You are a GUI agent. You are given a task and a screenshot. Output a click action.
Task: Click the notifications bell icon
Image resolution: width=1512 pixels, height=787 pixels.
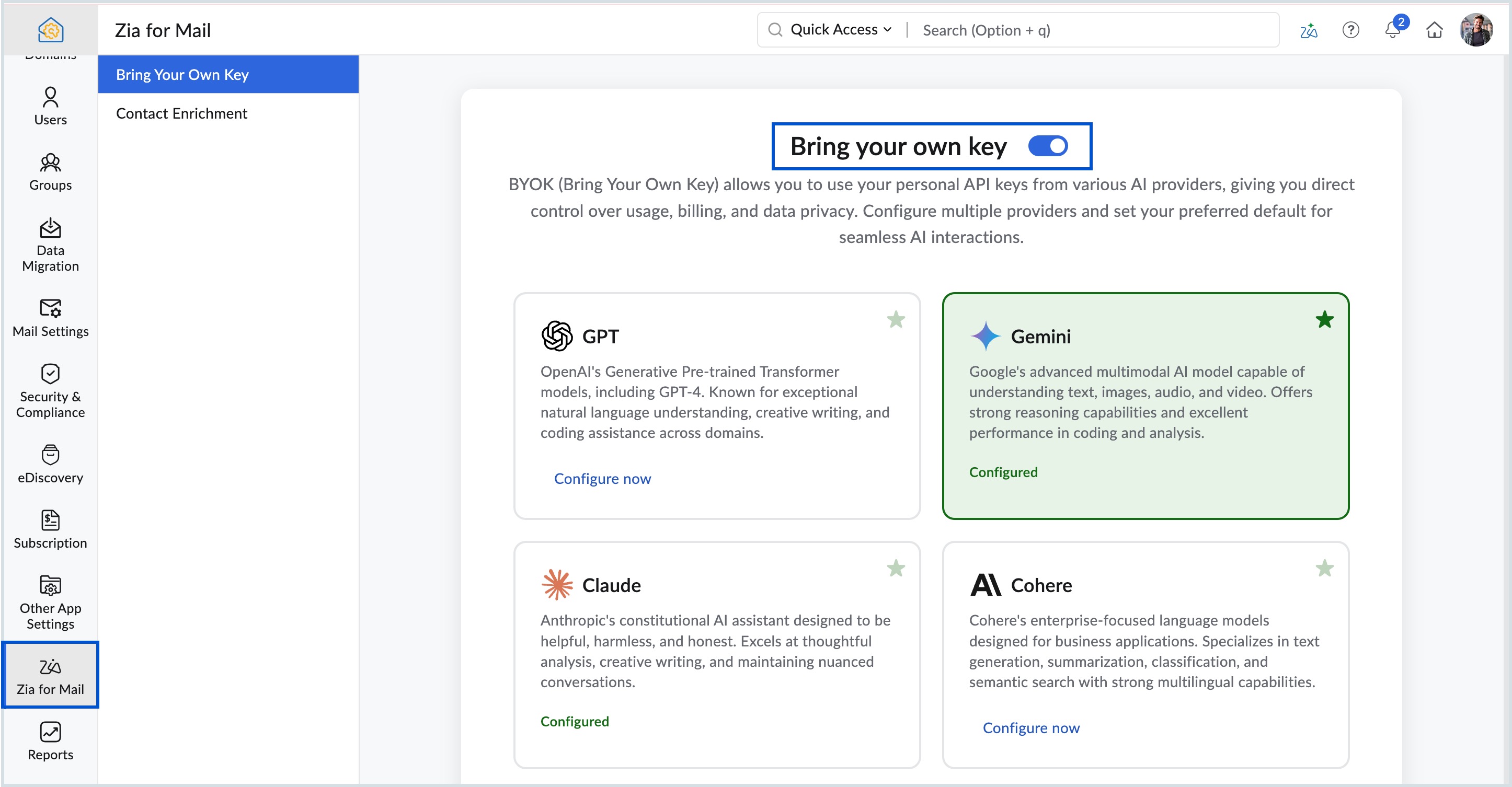tap(1392, 29)
